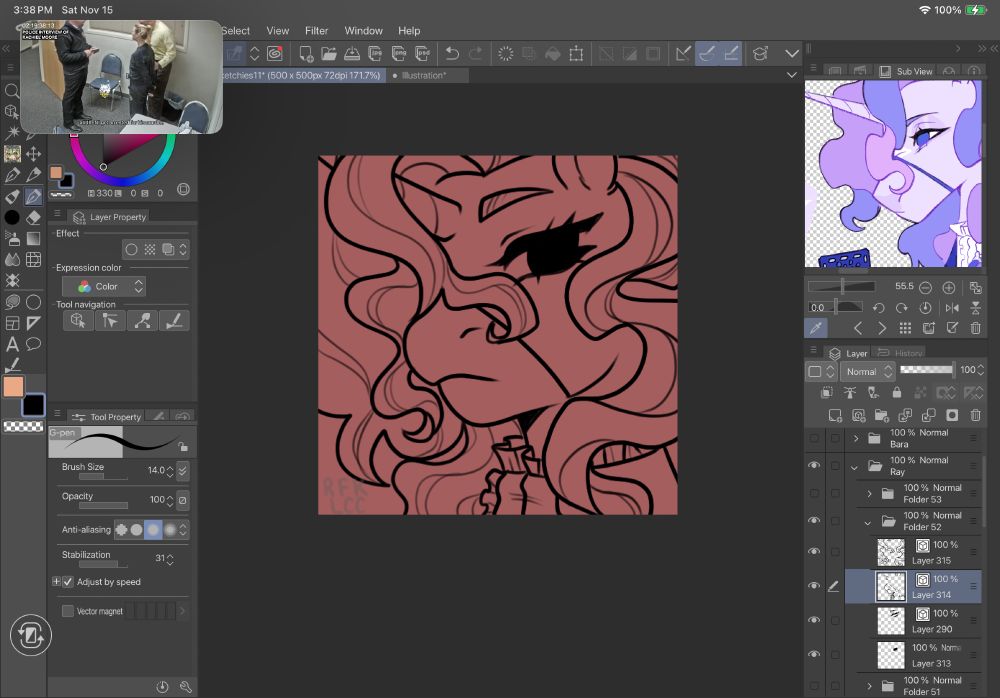
Task: Select the Eraser tool in the toolbox
Action: point(33,217)
